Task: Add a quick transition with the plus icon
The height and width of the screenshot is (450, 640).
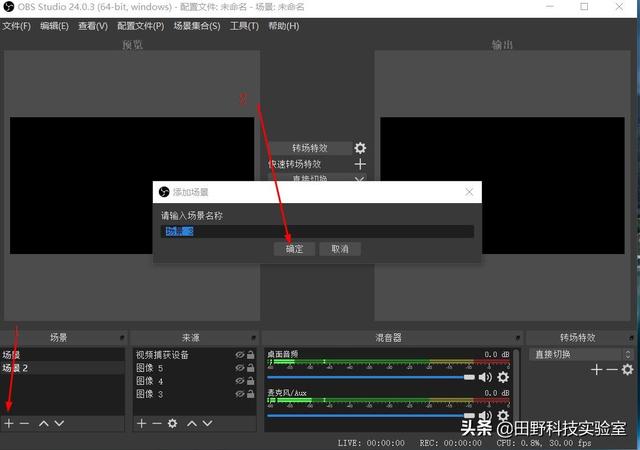Action: coord(360,164)
